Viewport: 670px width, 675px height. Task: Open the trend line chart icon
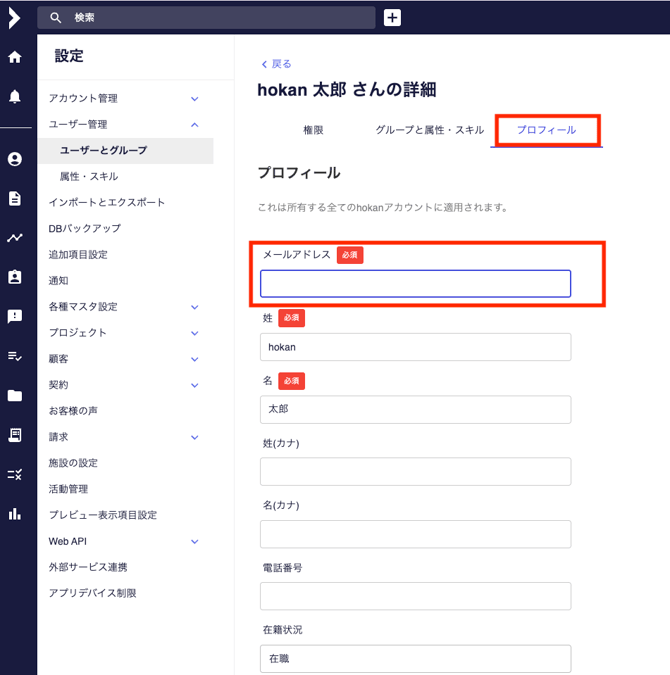15,238
